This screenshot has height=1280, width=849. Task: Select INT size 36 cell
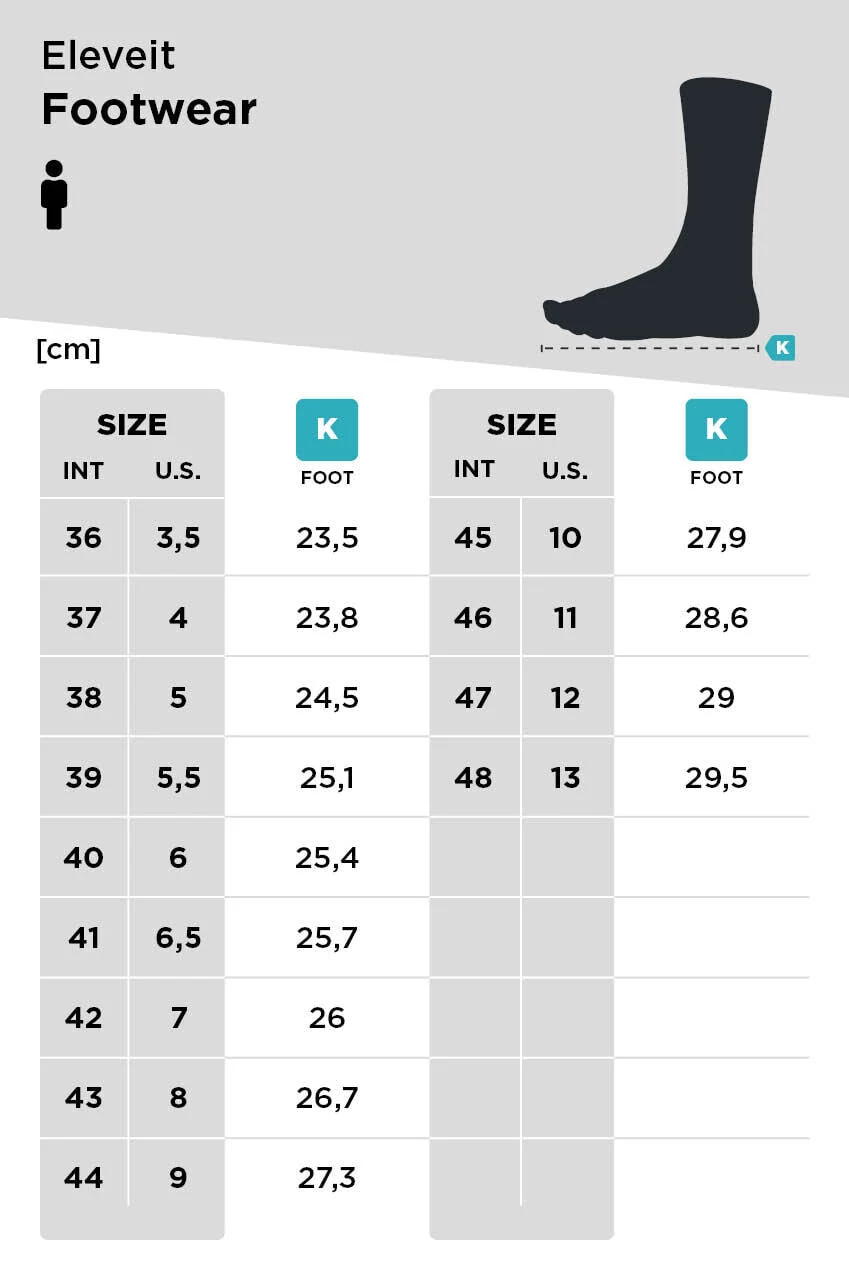point(84,537)
